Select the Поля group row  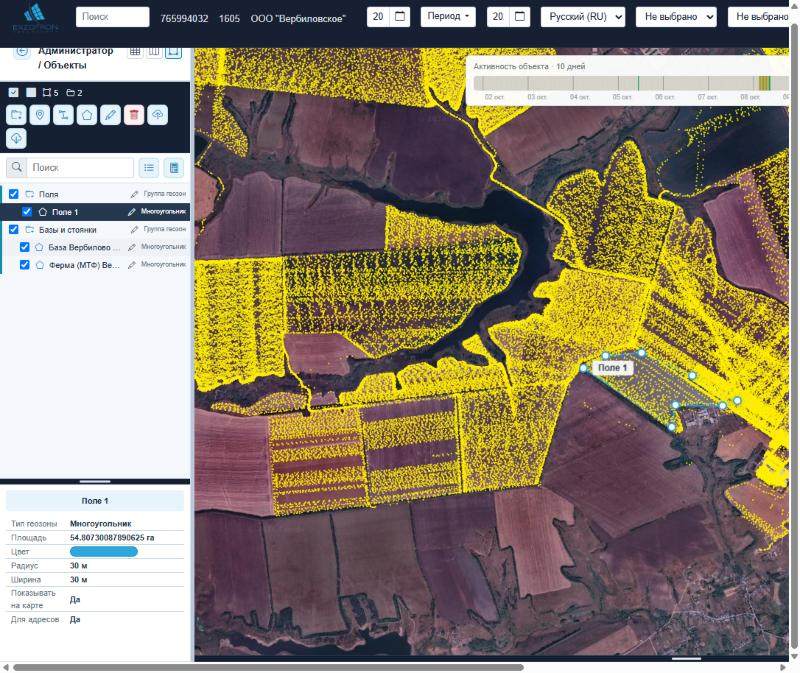tap(95, 194)
